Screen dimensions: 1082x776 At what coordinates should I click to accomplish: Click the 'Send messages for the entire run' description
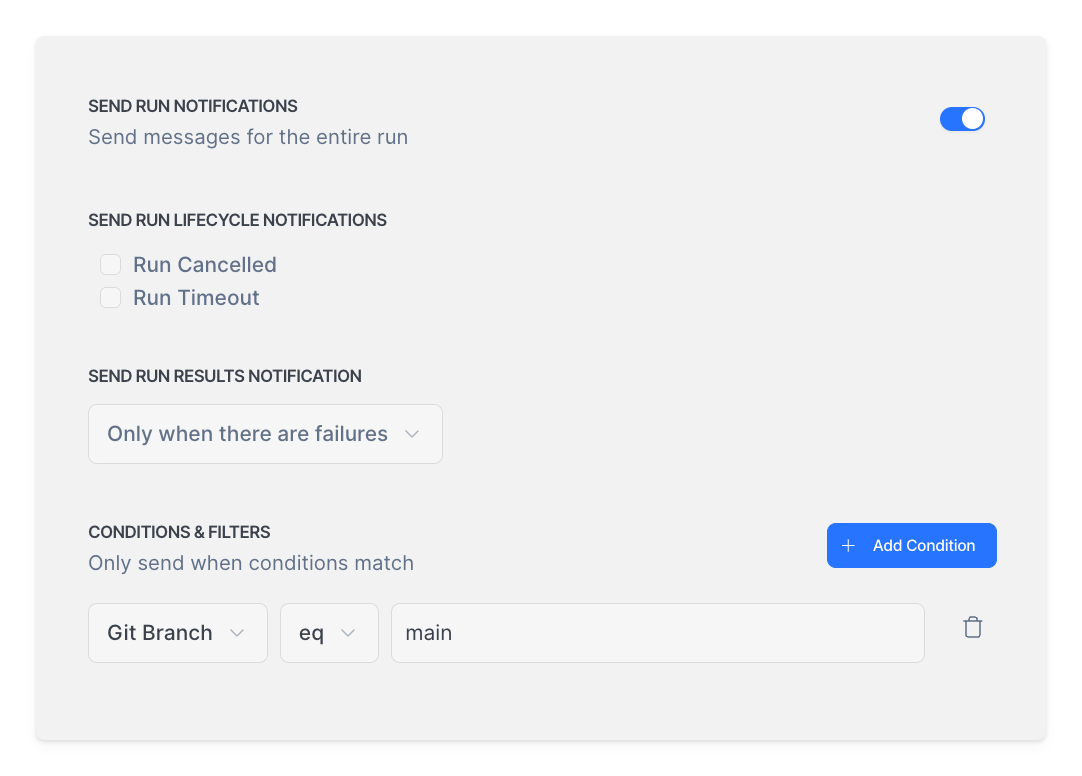point(248,137)
